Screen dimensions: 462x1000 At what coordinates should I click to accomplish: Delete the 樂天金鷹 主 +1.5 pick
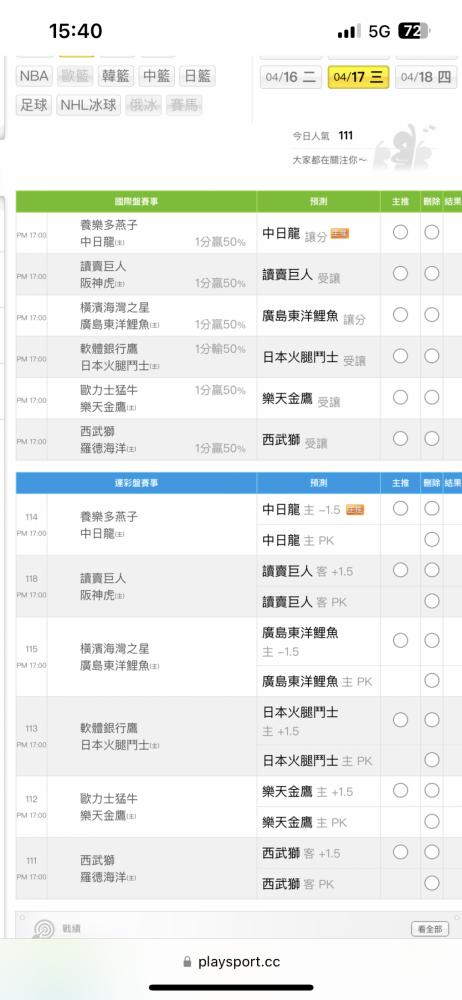432,791
